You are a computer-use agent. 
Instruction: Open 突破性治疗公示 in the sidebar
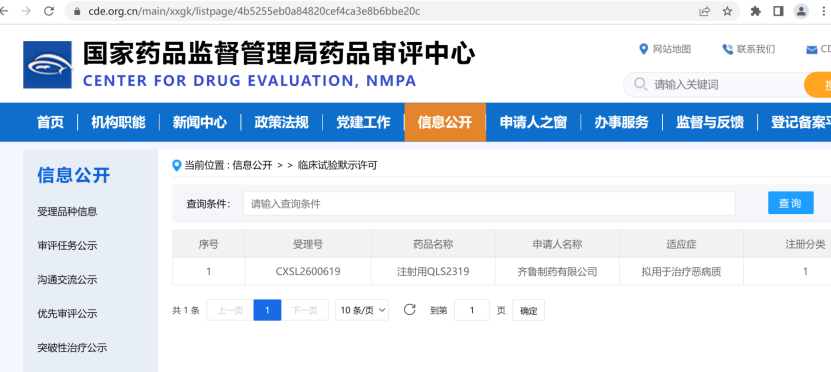72,348
